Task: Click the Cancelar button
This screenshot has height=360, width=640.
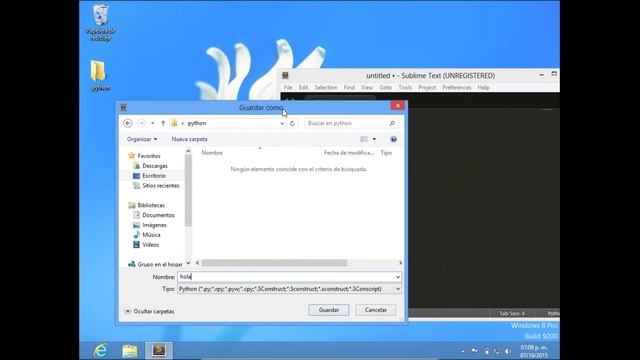Action: point(376,310)
